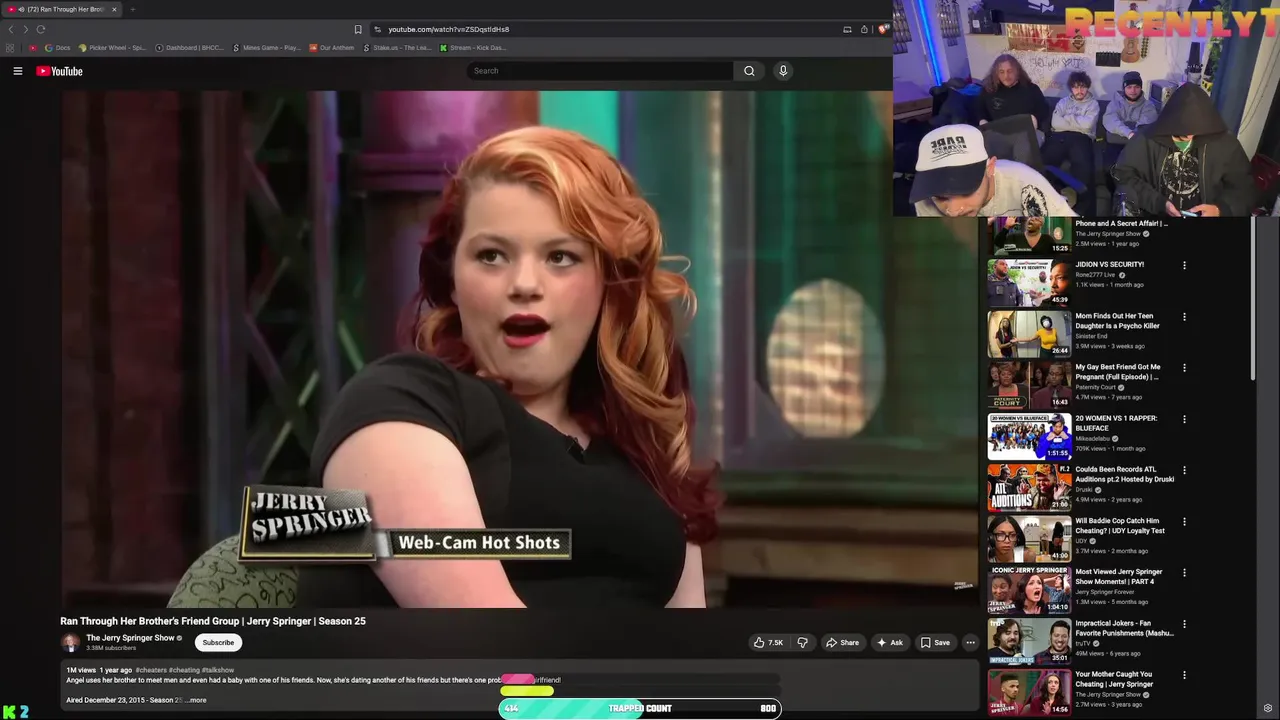This screenshot has width=1280, height=720.
Task: Open the Brave shields icon in address bar
Action: pyautogui.click(x=882, y=29)
